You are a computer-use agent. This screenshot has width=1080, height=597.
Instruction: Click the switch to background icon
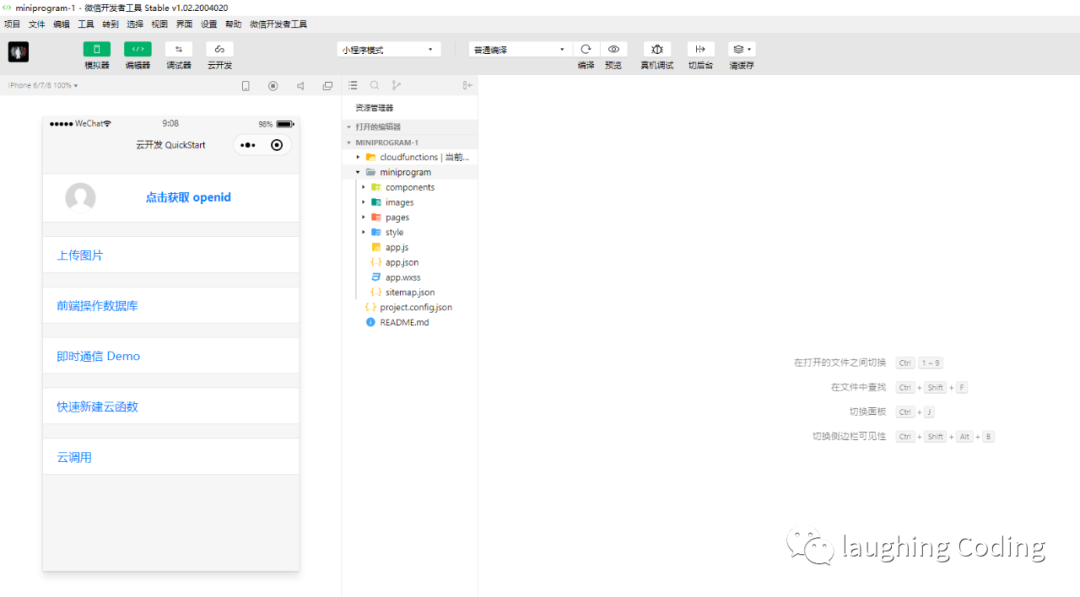700,49
